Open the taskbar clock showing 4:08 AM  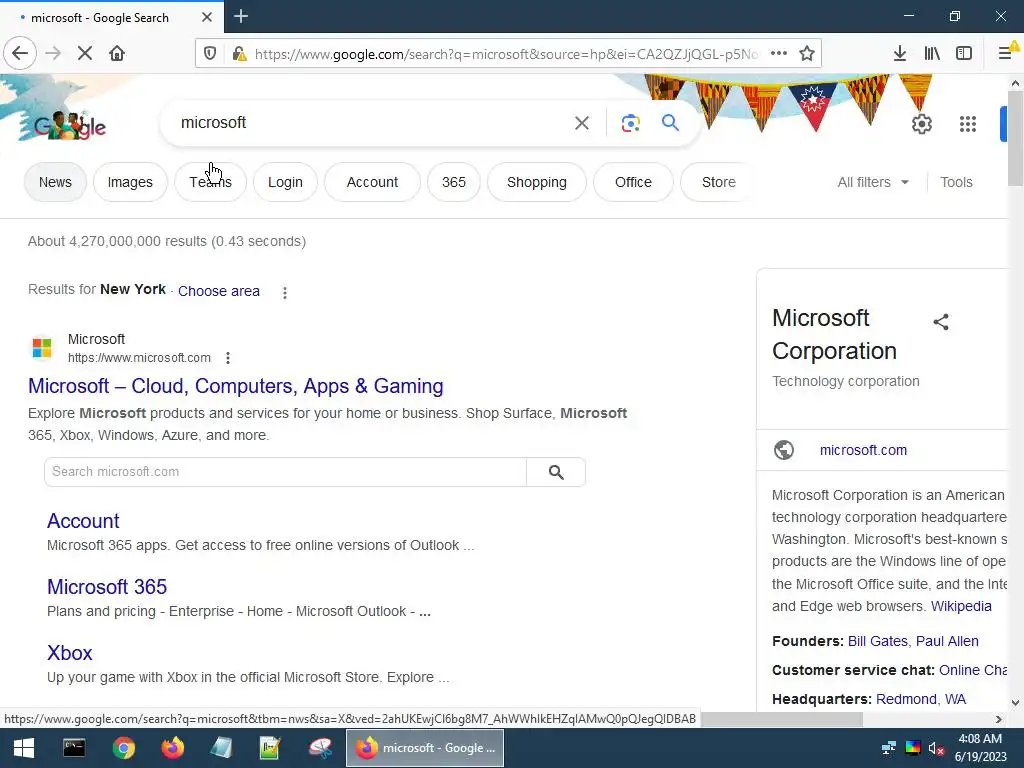980,748
